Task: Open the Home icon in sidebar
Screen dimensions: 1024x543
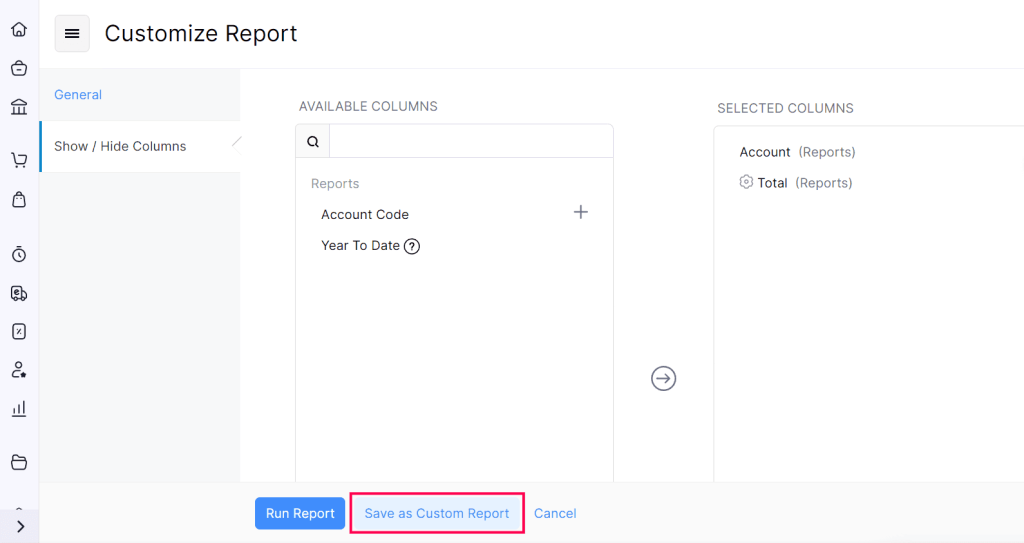Action: [19, 29]
